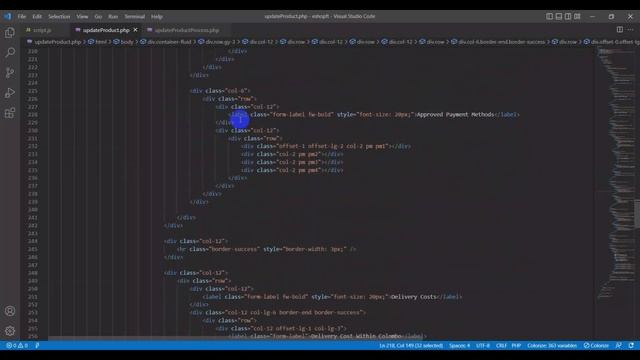The width and height of the screenshot is (640, 360).
Task: Toggle the Panel layout icon
Action: click(x=559, y=16)
